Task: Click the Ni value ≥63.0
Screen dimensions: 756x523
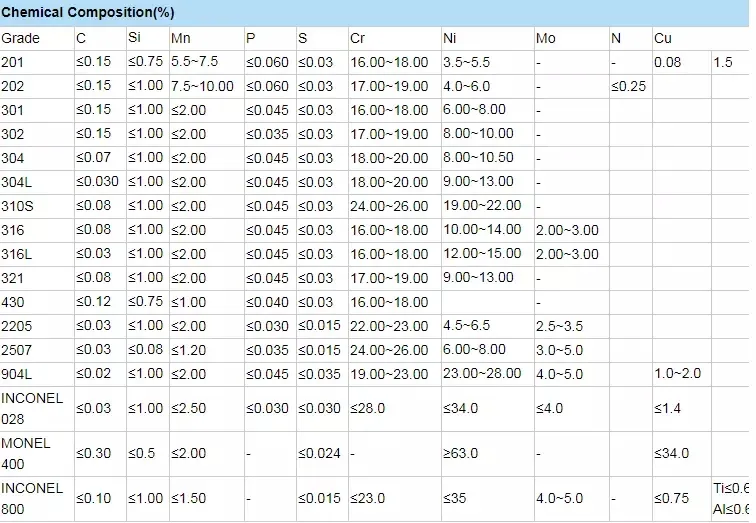Action: point(460,454)
